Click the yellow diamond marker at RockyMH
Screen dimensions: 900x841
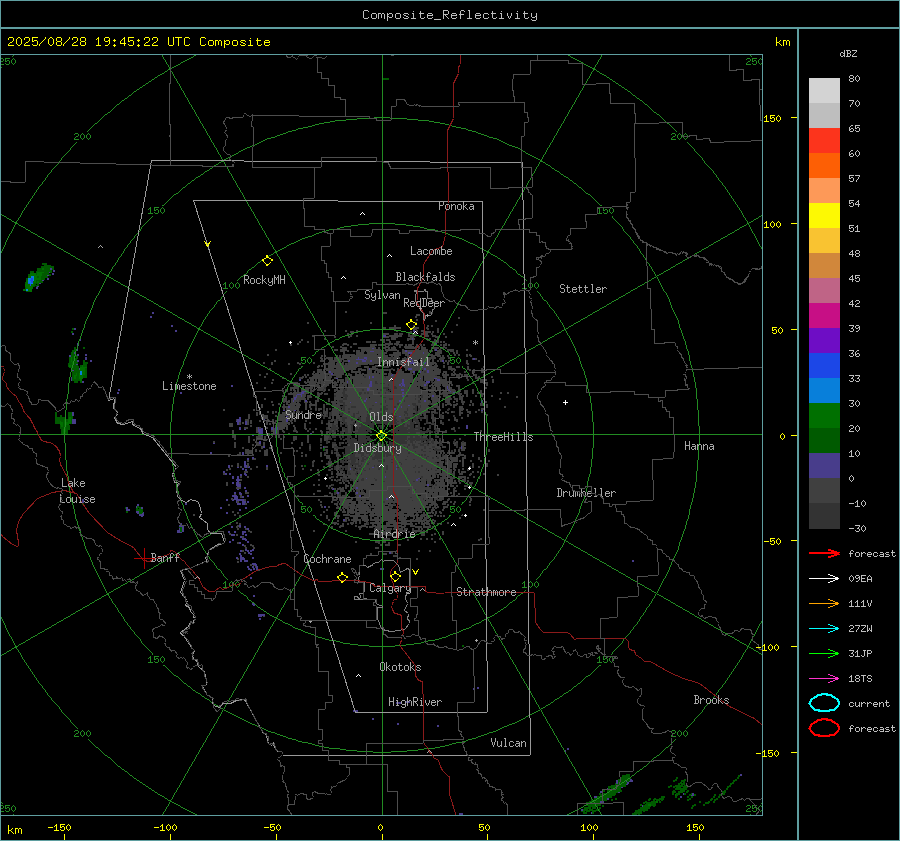point(267,261)
